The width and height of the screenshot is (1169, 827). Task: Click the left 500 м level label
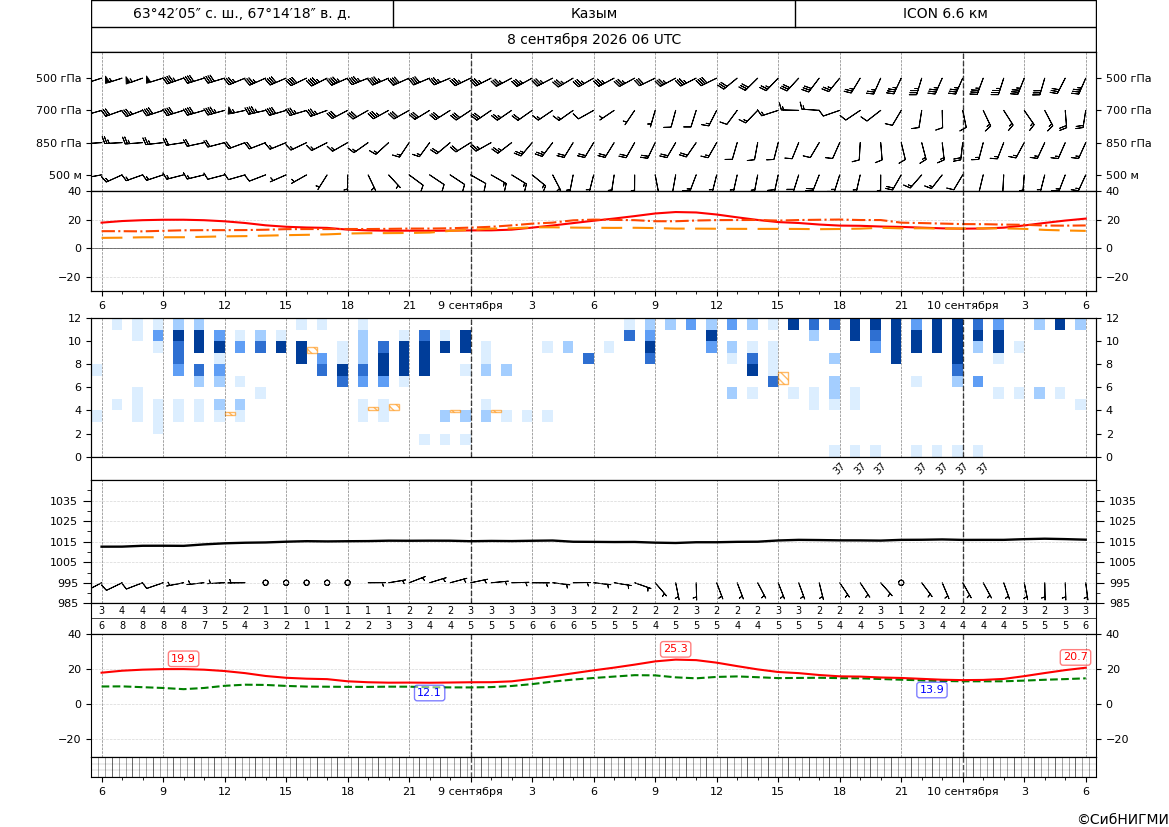(66, 175)
